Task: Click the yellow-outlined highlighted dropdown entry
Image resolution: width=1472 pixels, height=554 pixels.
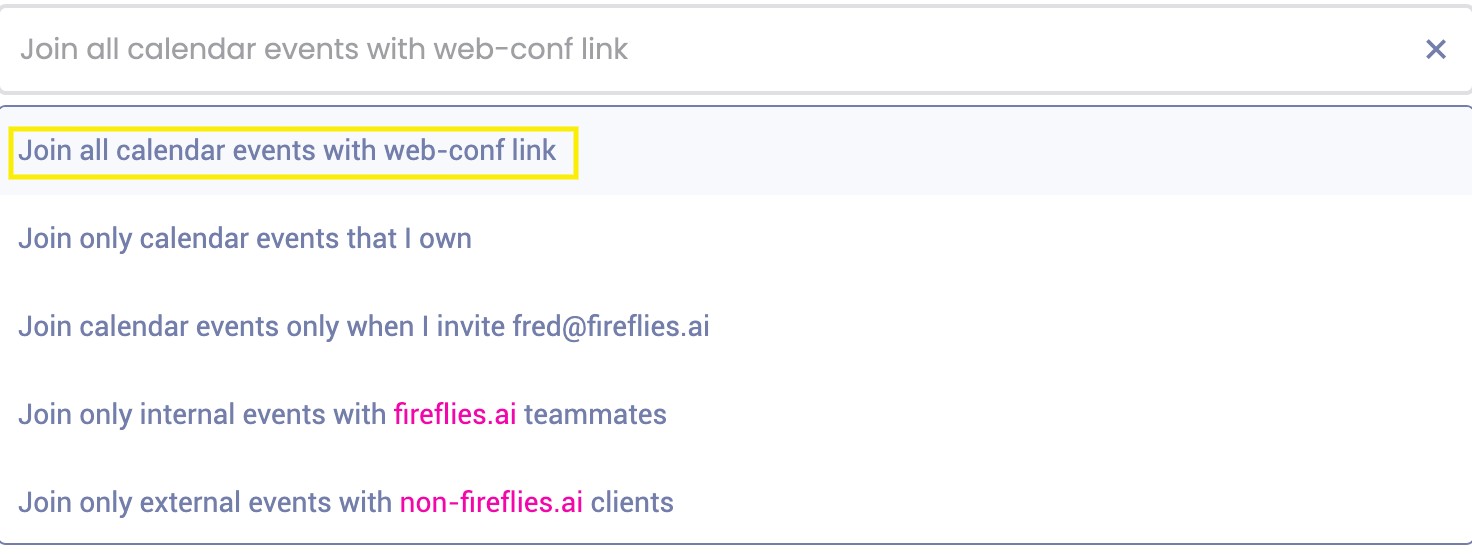Action: pos(293,152)
